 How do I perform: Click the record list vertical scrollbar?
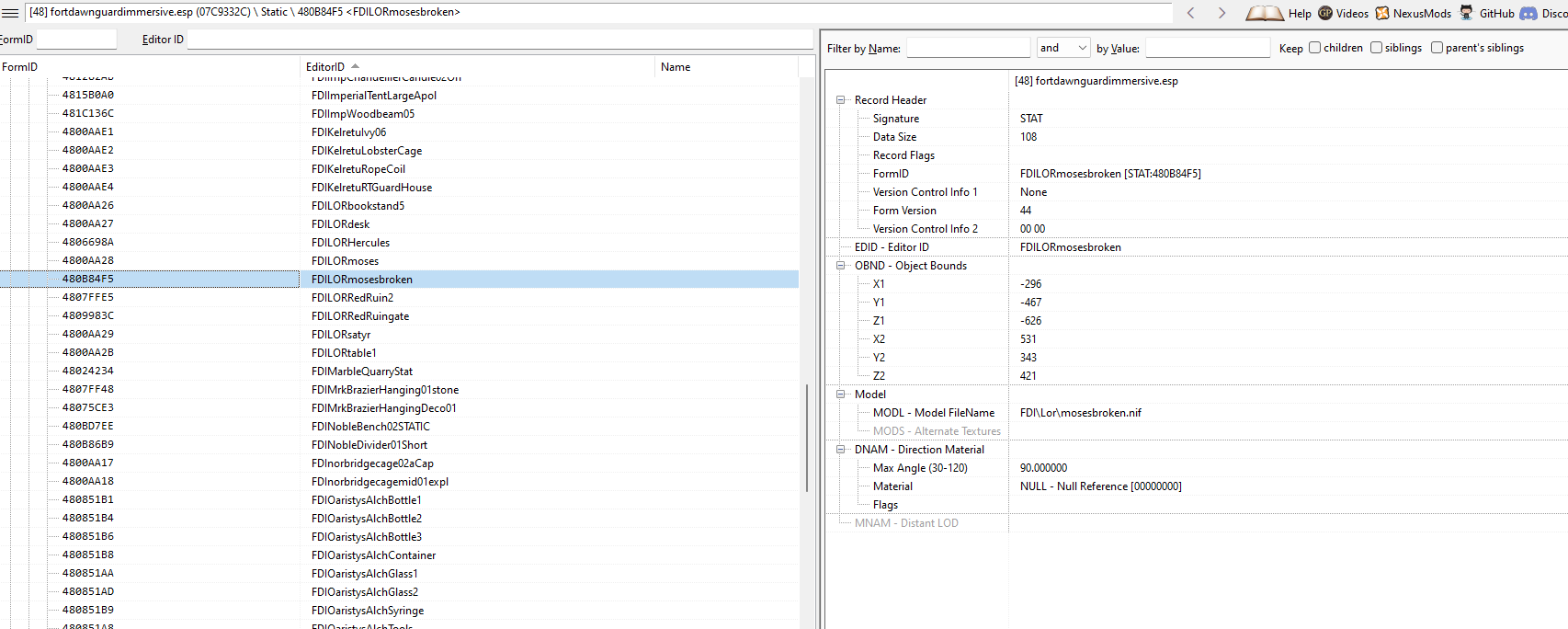click(807, 437)
